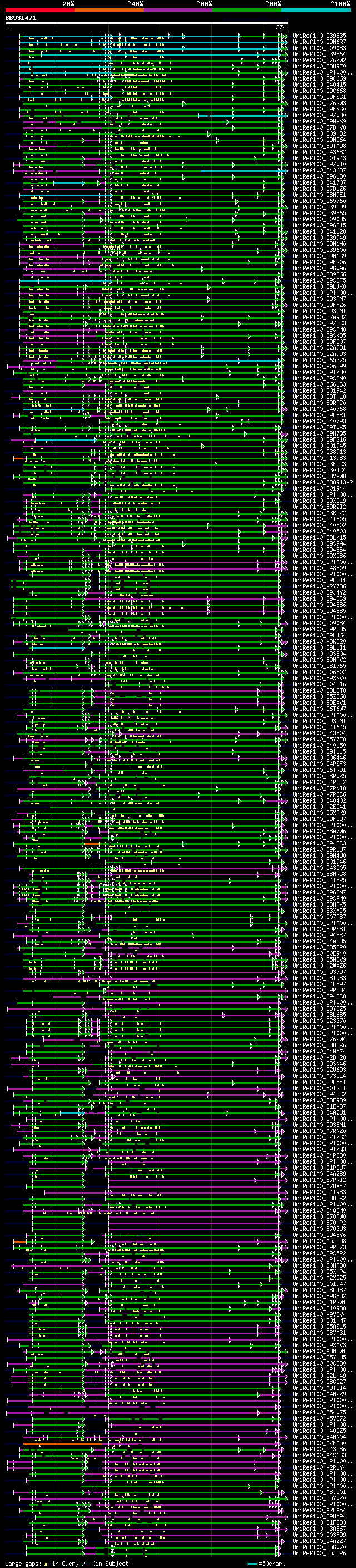Select hit label UniRef100_Q9SQF5
Viewport: 356px width, 1568px height.
click(319, 280)
